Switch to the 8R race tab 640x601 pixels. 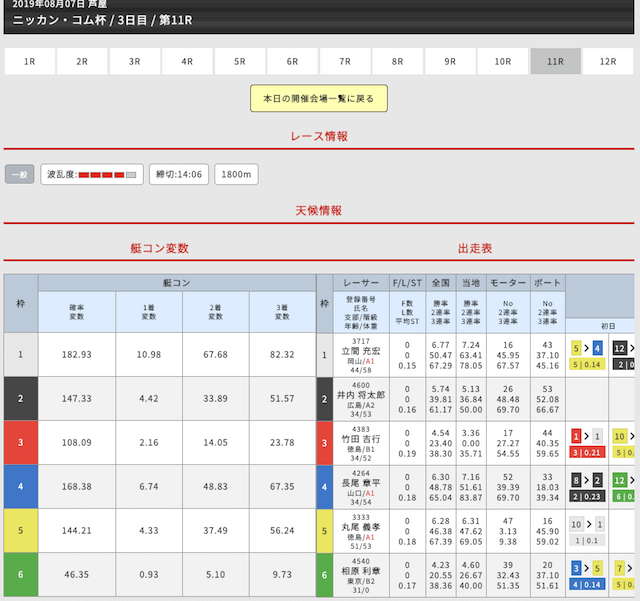[x=398, y=61]
